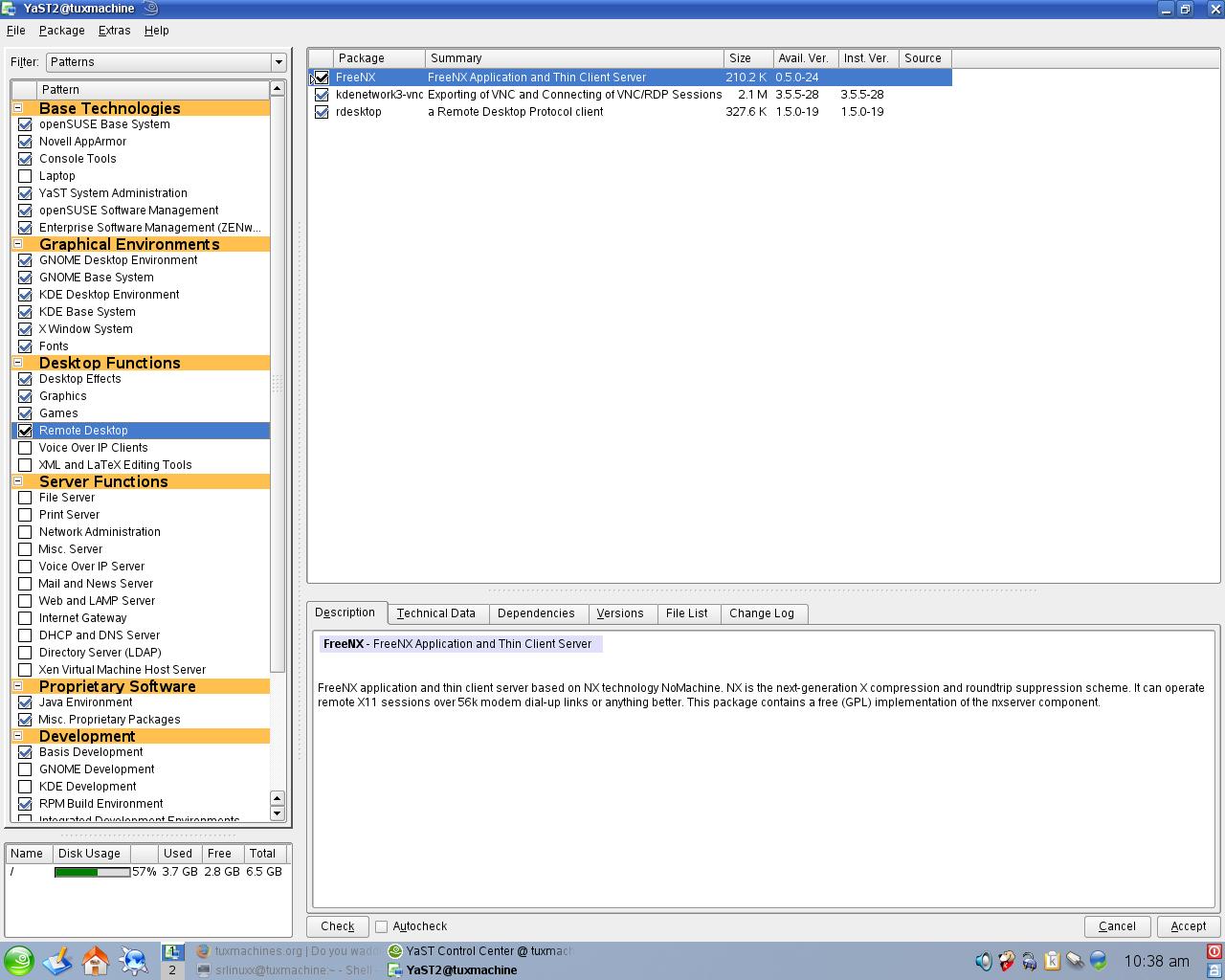Collapse the Server Functions group
The height and width of the screenshot is (980, 1225).
[x=17, y=481]
